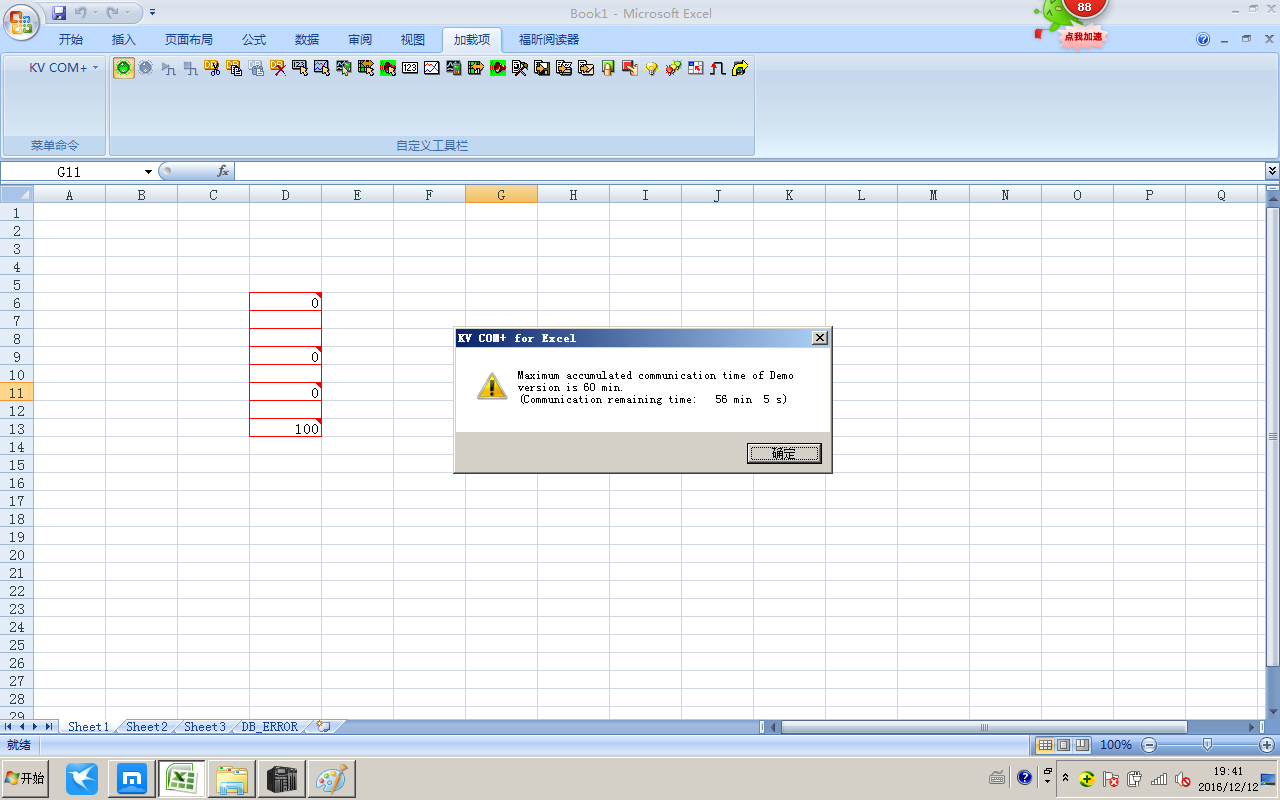Click the Excel help question mark icon
Screen dimensions: 1280x800
1203,40
